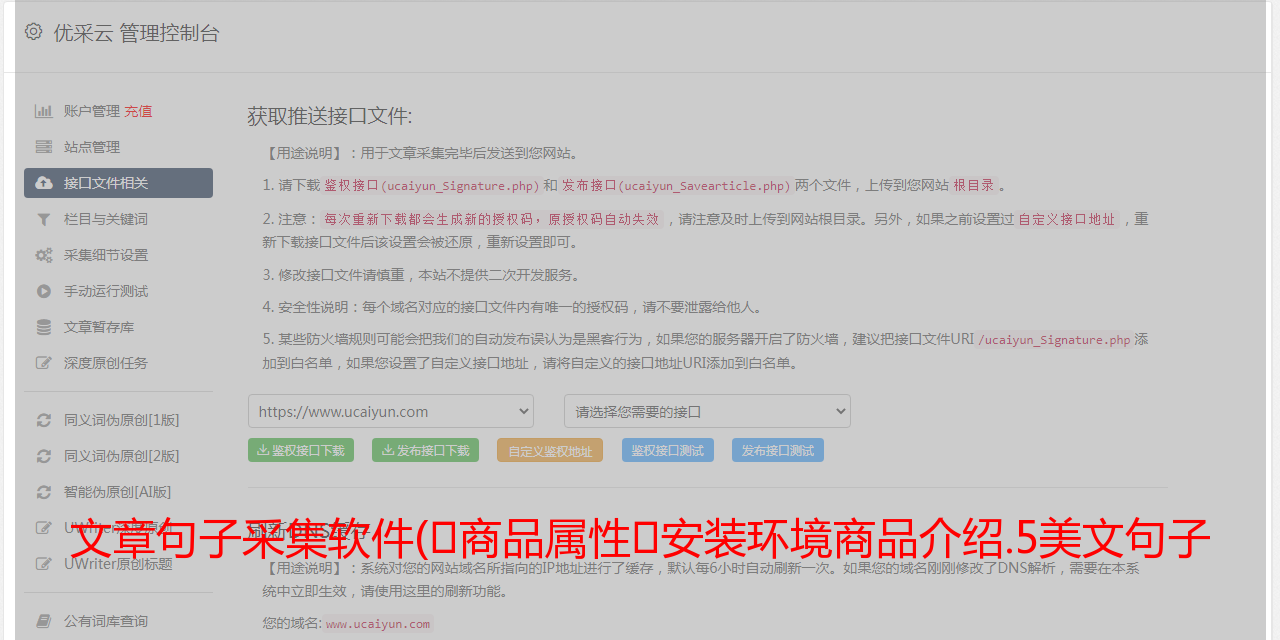Image resolution: width=1280 pixels, height=640 pixels.
Task: Click the green 鉴权接口下载 button
Action: (300, 450)
